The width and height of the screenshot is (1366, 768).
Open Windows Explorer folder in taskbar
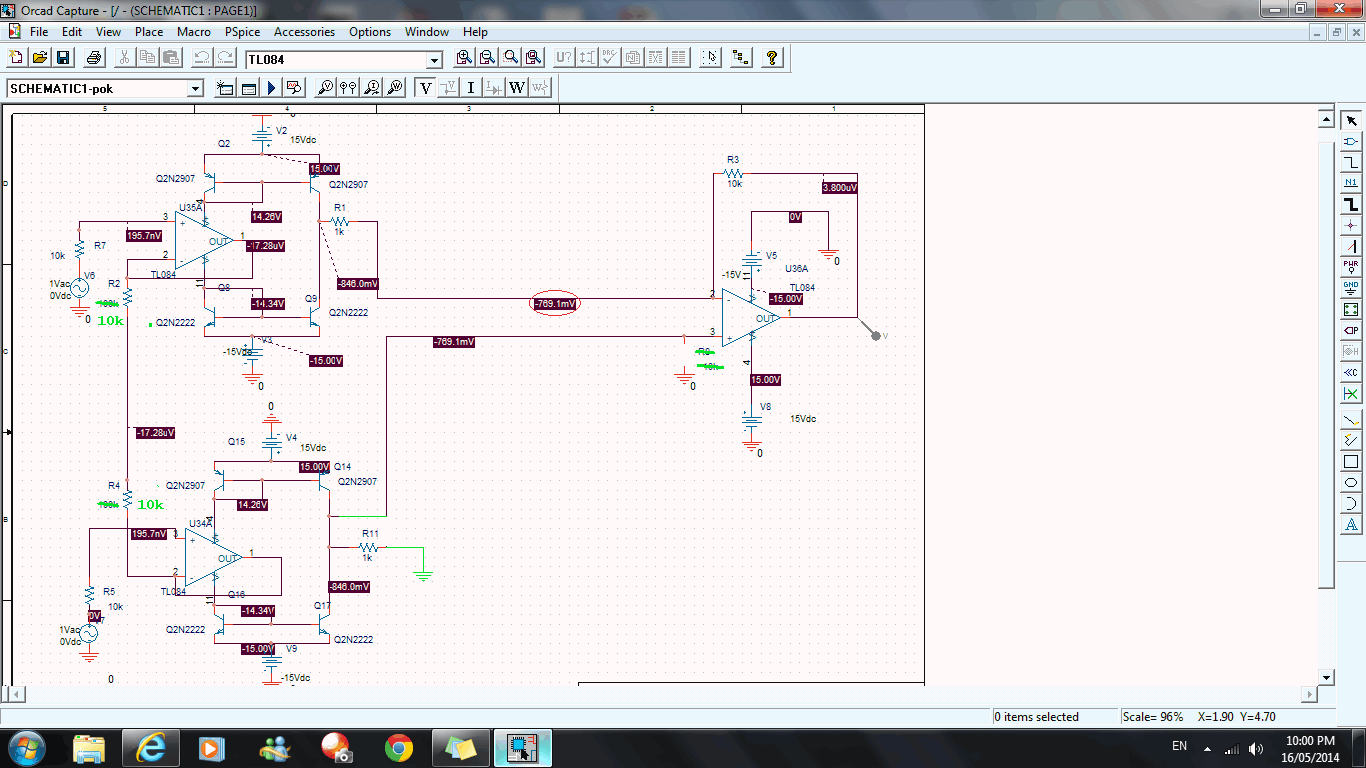click(x=88, y=747)
